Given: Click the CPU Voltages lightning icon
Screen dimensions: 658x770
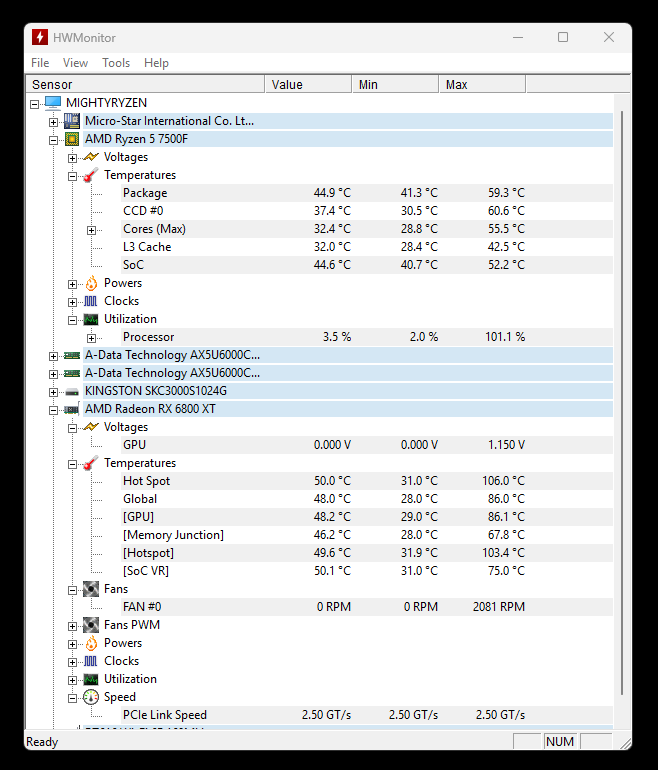Looking at the screenshot, I should coord(91,157).
